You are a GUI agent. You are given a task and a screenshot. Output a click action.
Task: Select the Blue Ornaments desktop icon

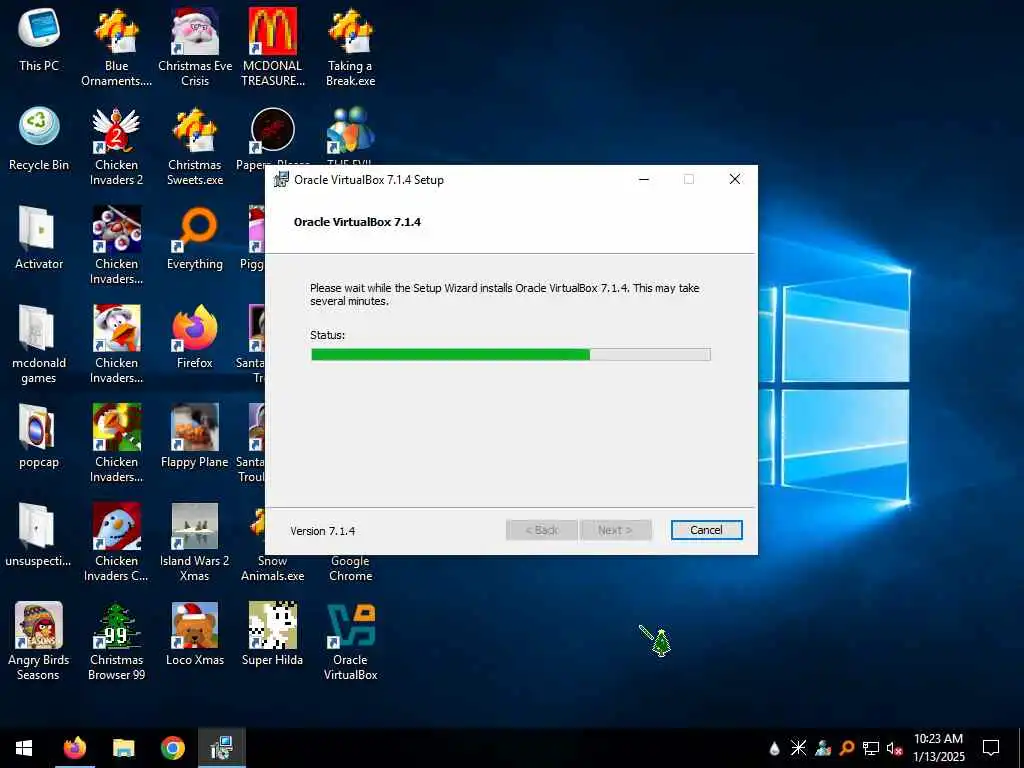[116, 48]
